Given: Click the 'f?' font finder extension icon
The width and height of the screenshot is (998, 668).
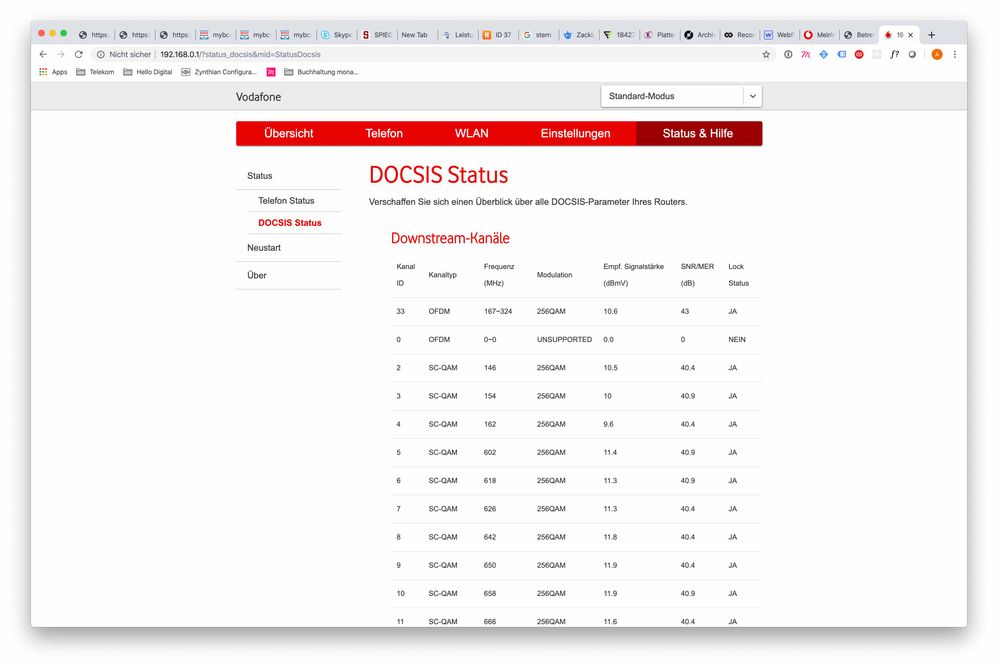Looking at the screenshot, I should click(x=894, y=55).
